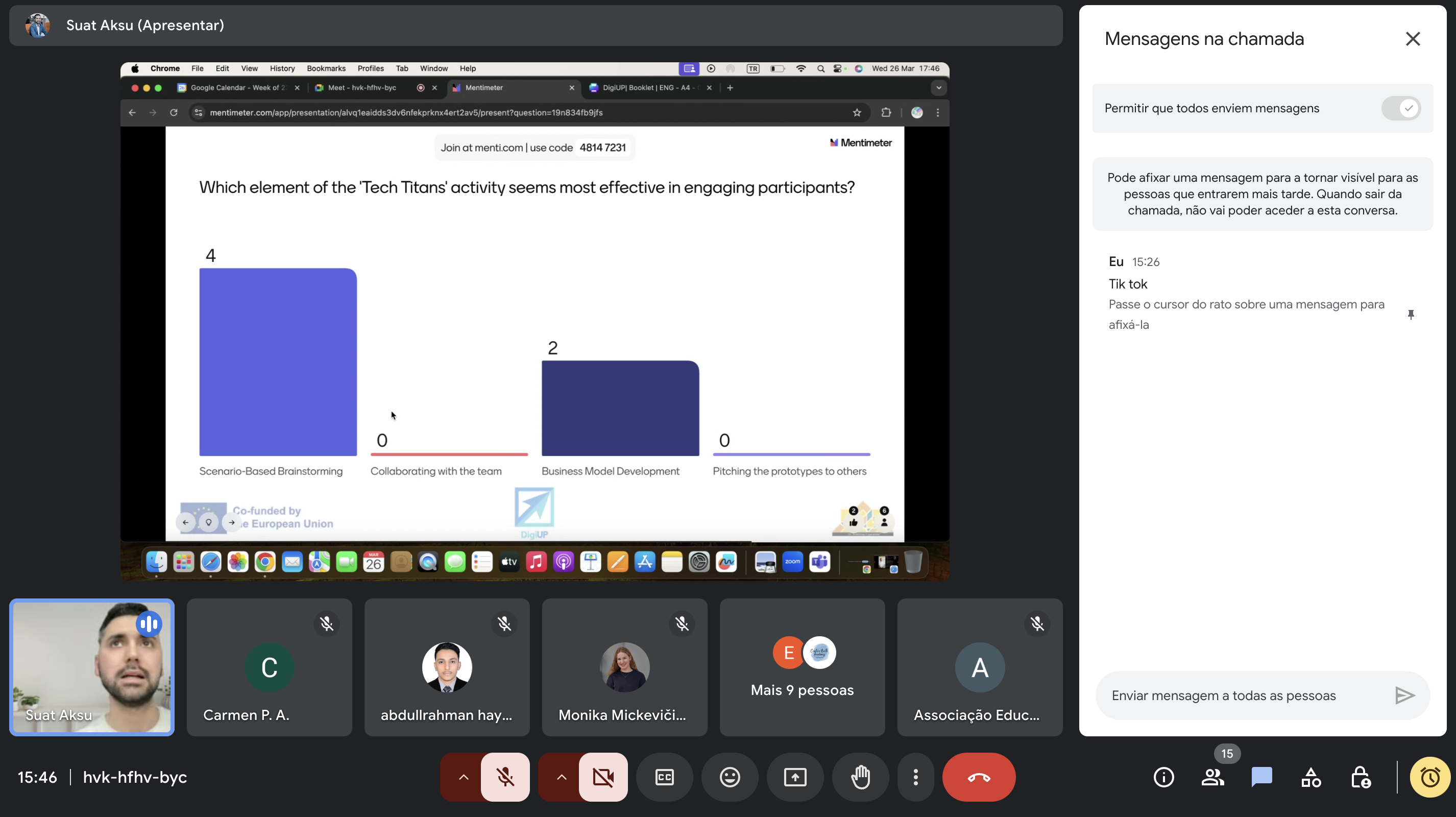Open host controls lock icon

click(x=1360, y=777)
